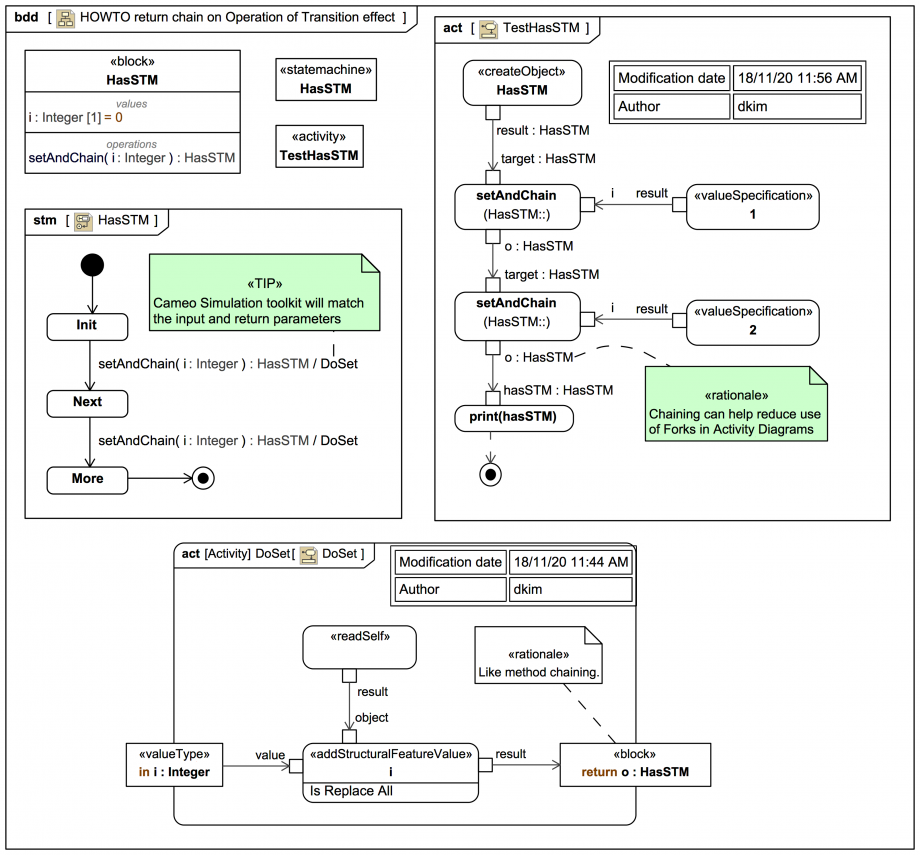Click the 'in i : Integer' parameter node
The image size is (920, 855).
click(174, 765)
